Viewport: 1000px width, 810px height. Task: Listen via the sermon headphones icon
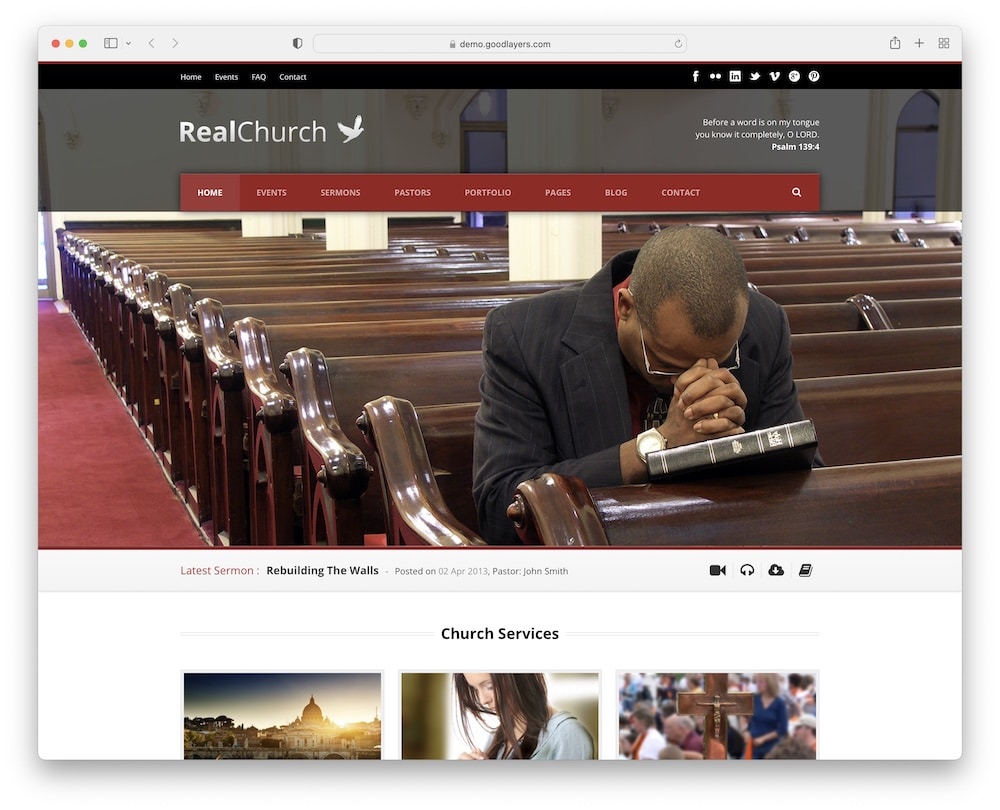coord(747,570)
